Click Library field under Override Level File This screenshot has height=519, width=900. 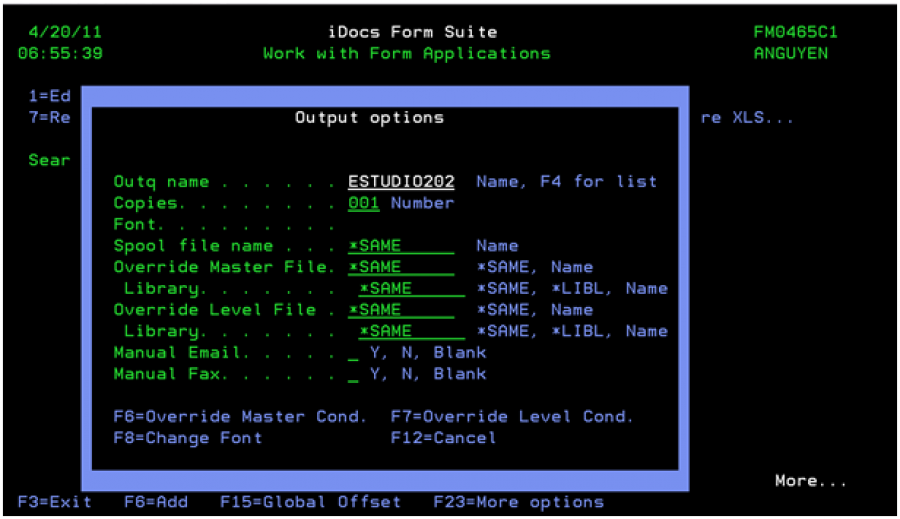(411, 331)
